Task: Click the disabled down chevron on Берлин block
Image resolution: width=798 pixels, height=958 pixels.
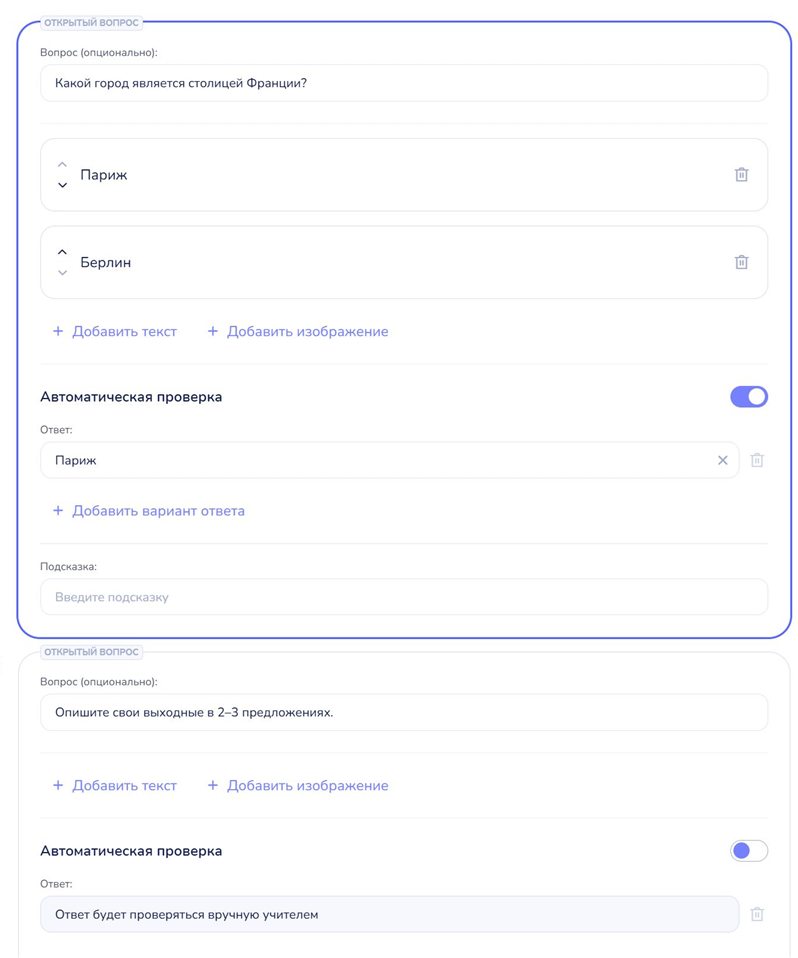Action: click(62, 272)
